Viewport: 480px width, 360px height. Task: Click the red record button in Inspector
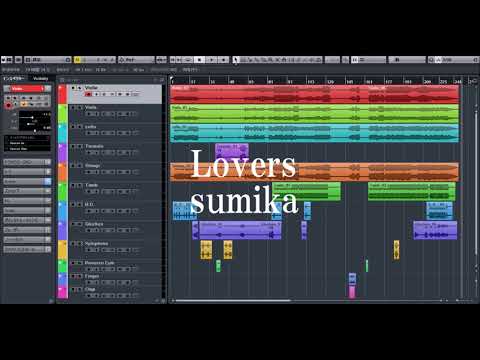[8, 106]
